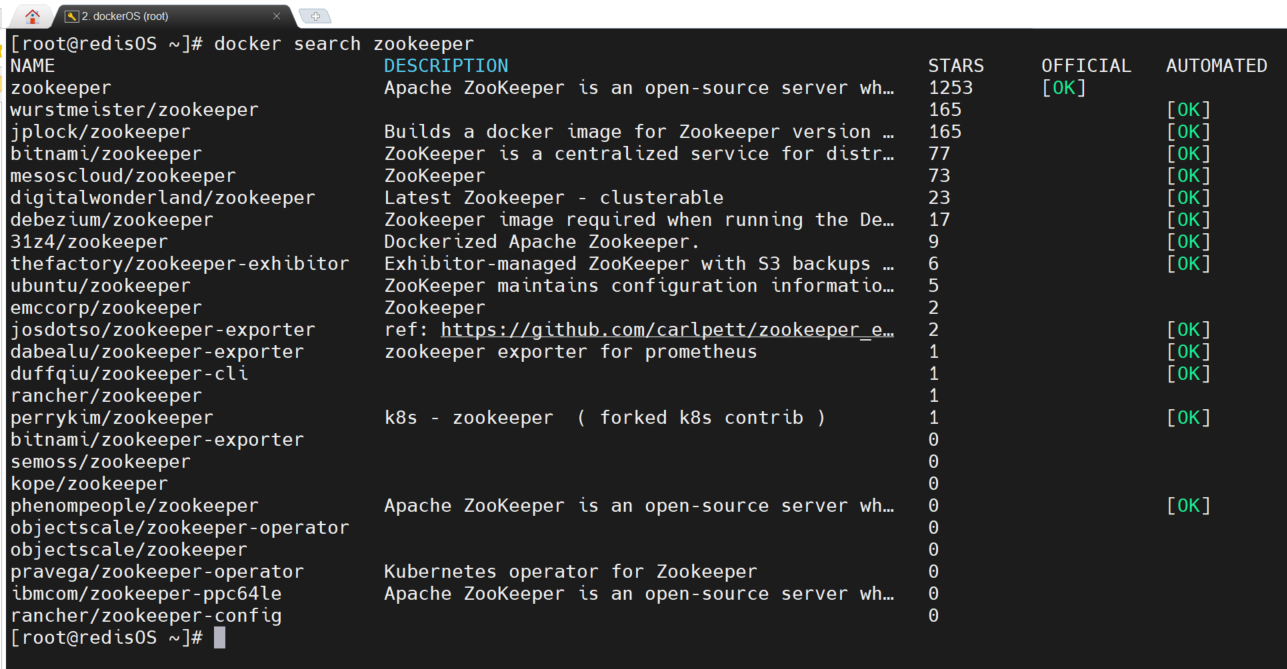Open a new terminal tab with plus button
The width and height of the screenshot is (1287, 669).
(x=314, y=16)
